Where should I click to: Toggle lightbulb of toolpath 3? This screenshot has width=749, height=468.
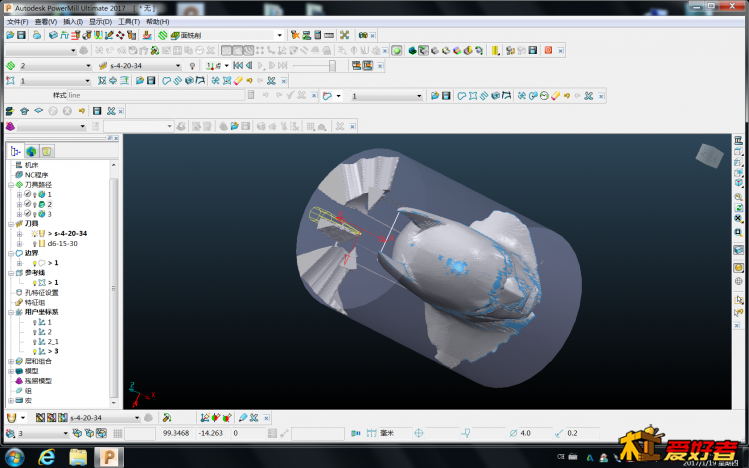click(35, 214)
